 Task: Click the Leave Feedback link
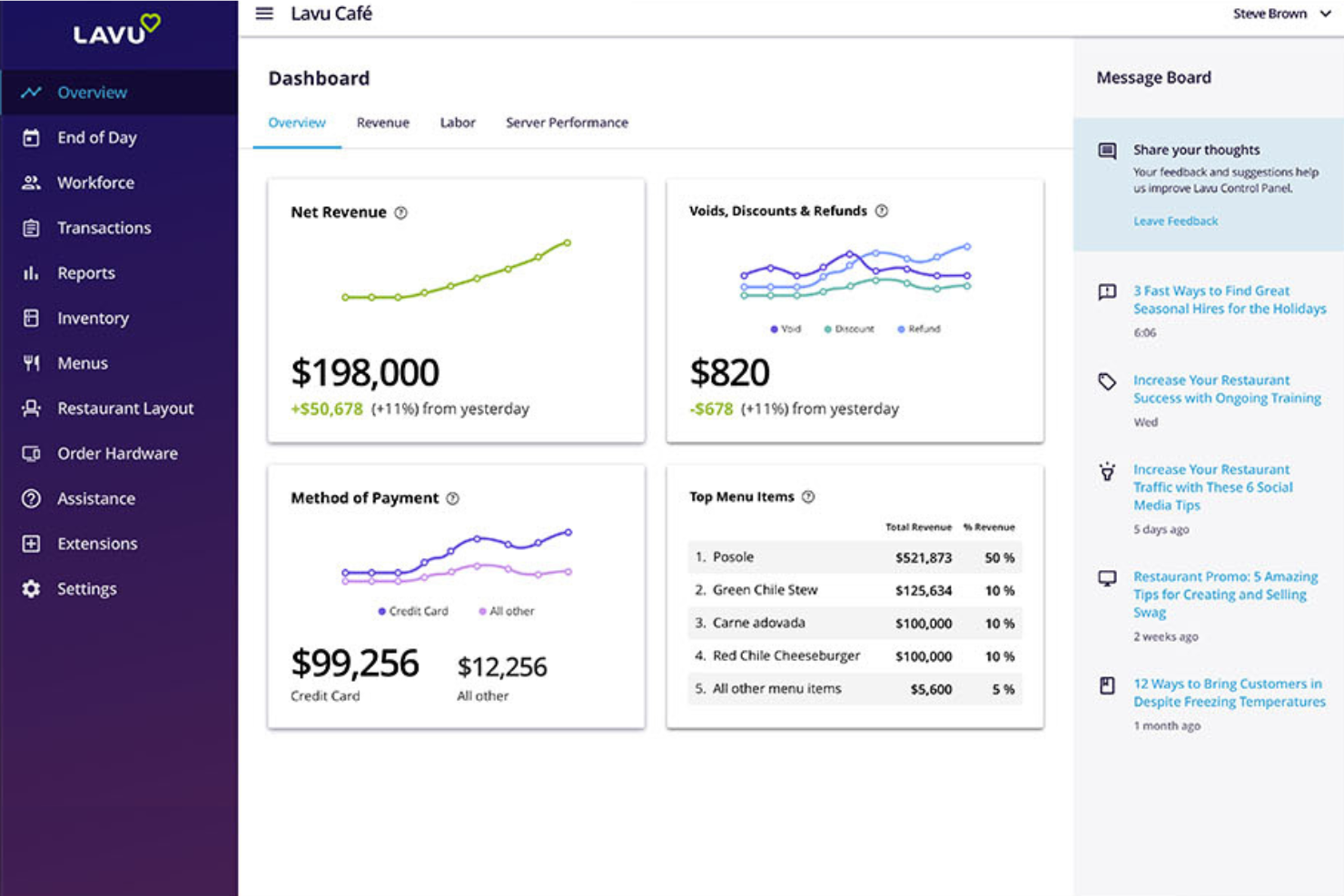pos(1175,221)
